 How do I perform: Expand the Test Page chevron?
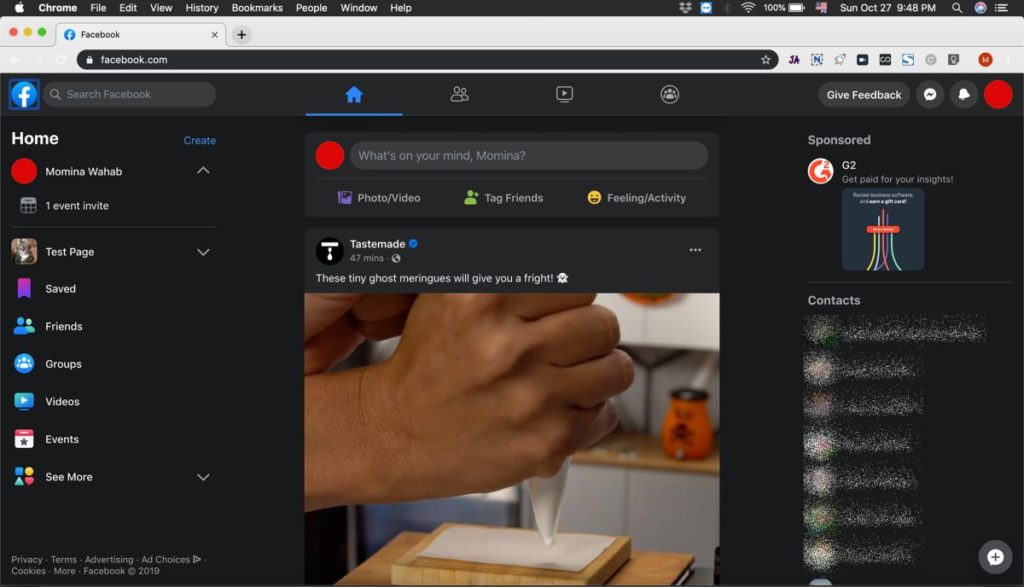(204, 251)
